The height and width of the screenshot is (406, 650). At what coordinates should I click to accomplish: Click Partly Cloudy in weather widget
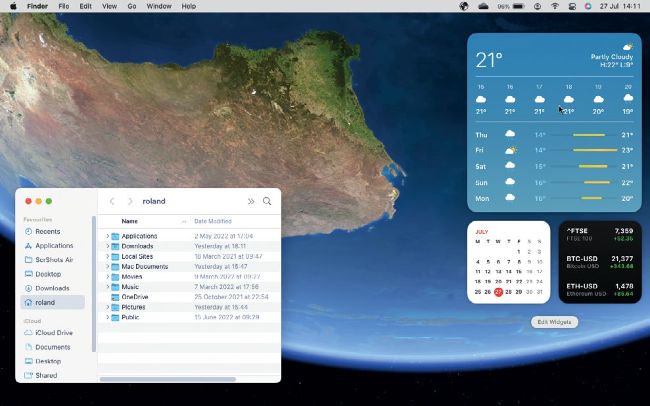(x=612, y=57)
